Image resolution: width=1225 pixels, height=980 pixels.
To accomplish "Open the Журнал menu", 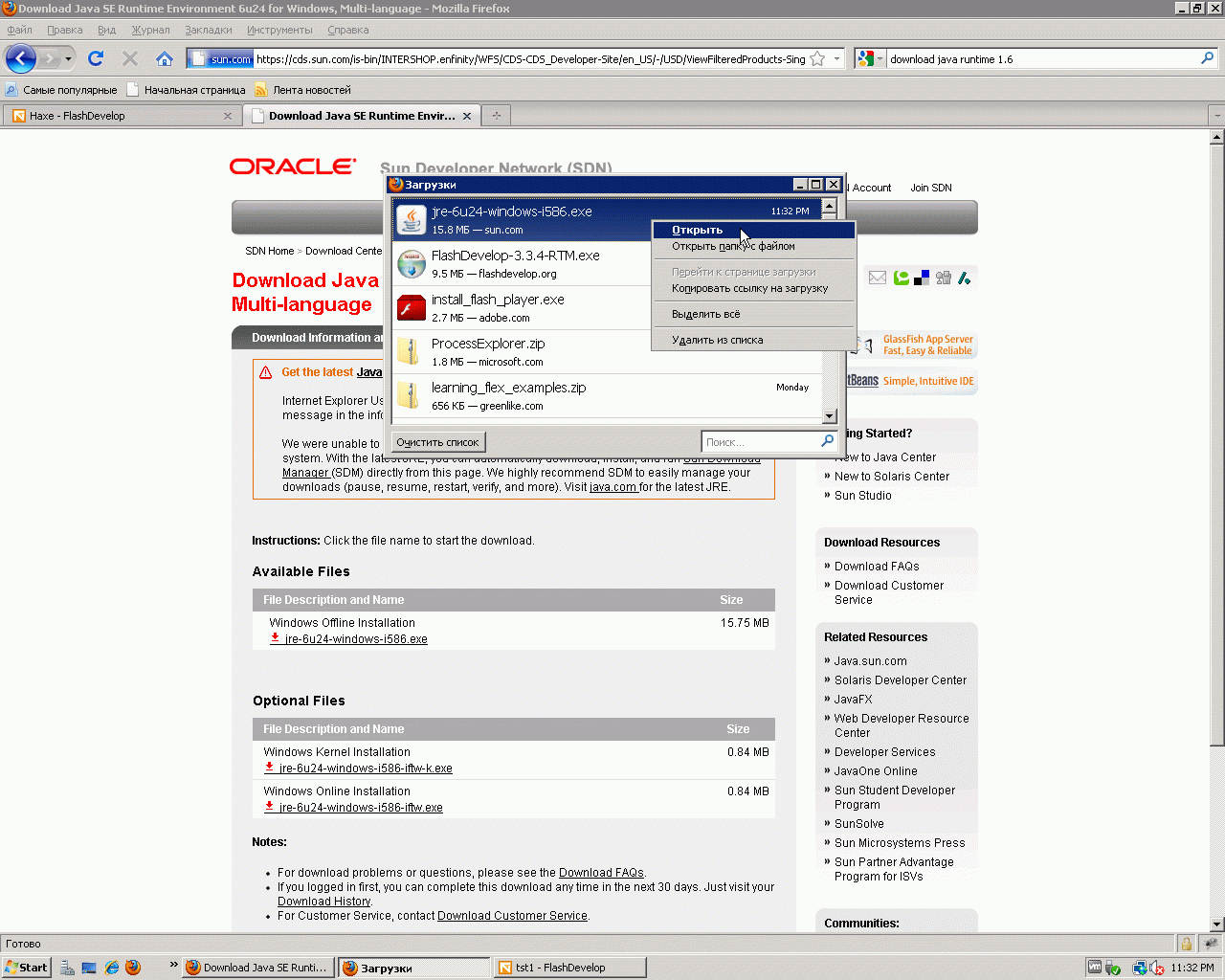I will pyautogui.click(x=150, y=30).
